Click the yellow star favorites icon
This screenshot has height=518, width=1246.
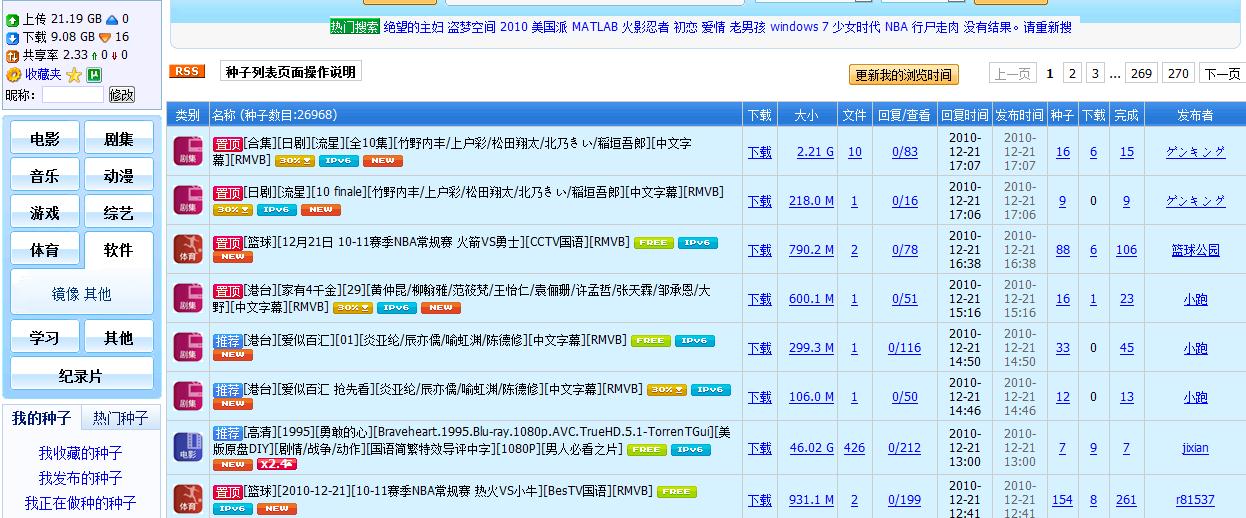[x=74, y=75]
